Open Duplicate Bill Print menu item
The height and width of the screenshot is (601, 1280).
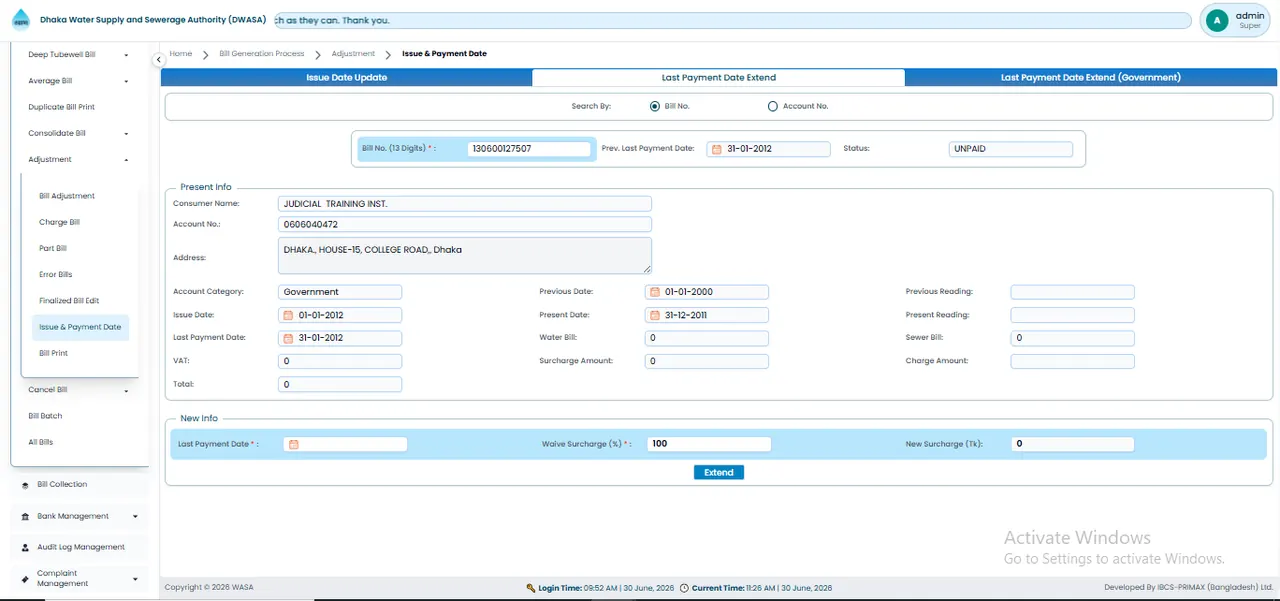(62, 107)
